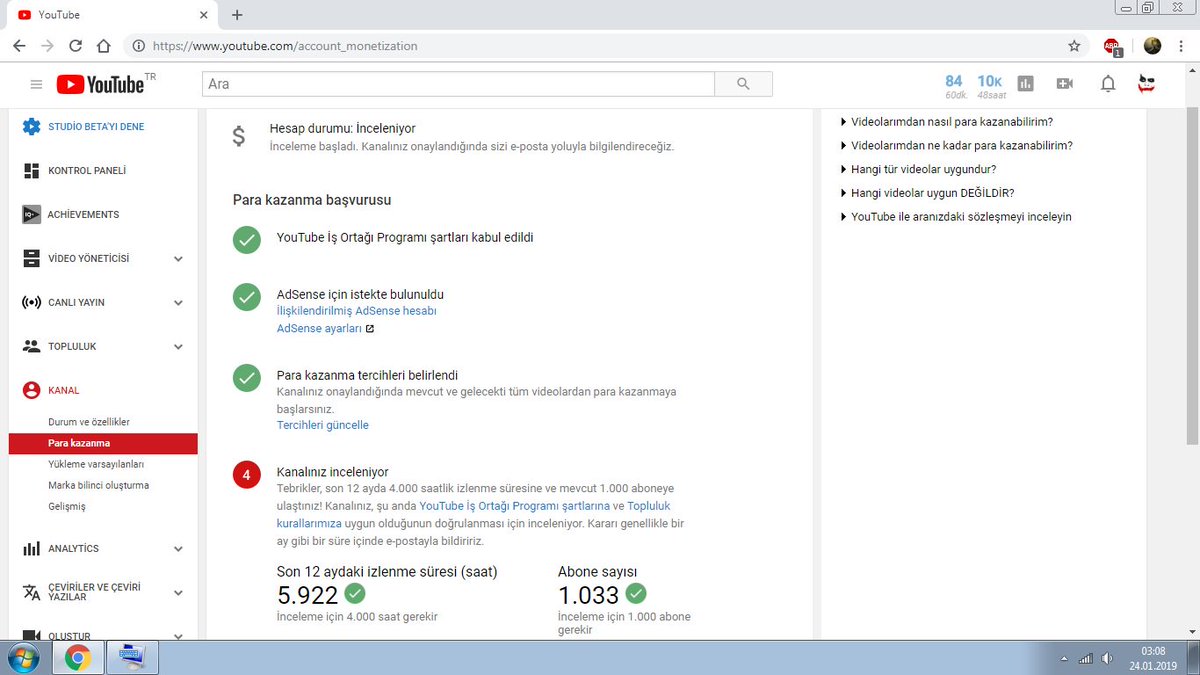Viewport: 1200px width, 675px height.
Task: Reload the page
Action: [75, 46]
